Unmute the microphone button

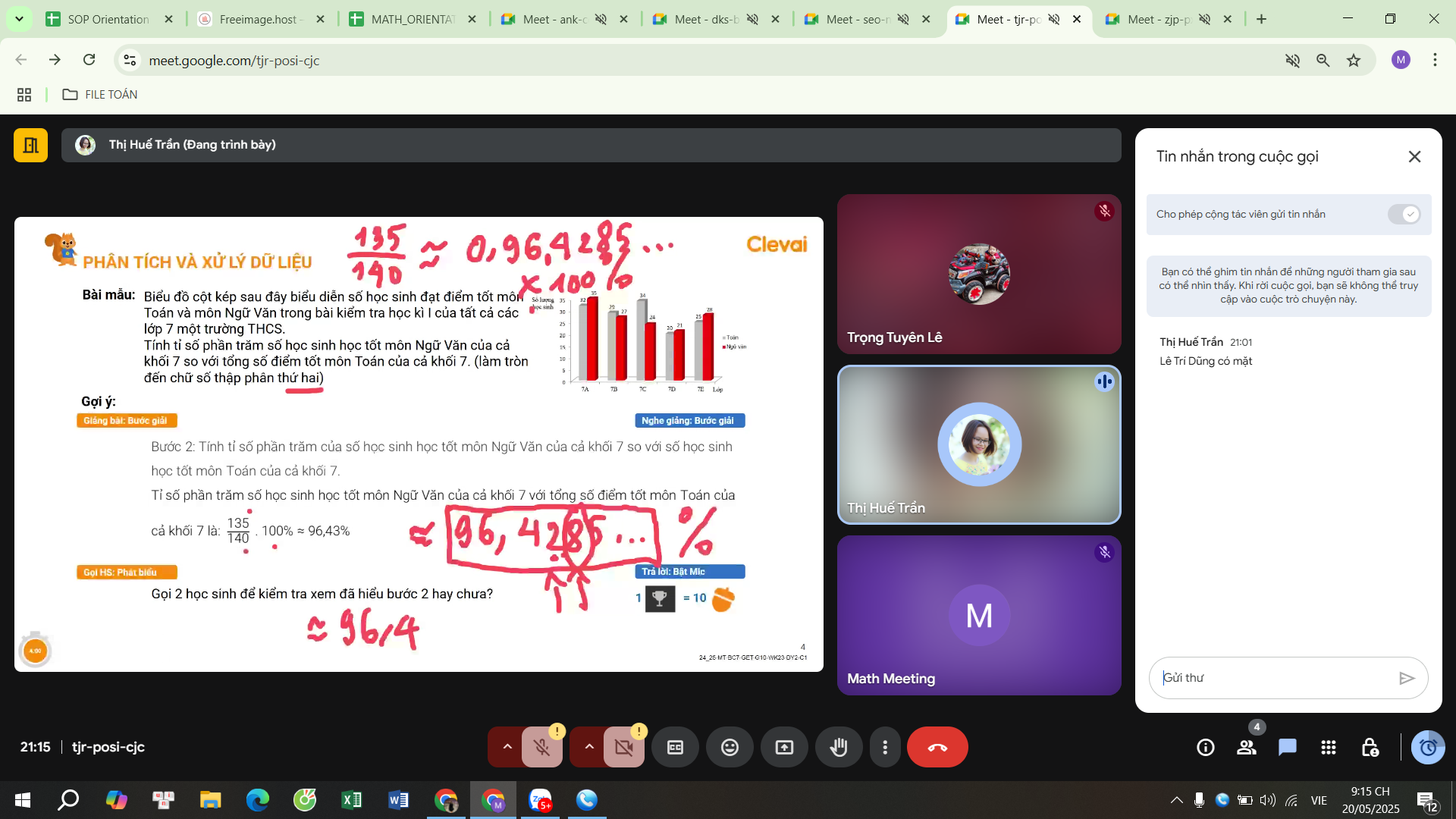tap(542, 748)
